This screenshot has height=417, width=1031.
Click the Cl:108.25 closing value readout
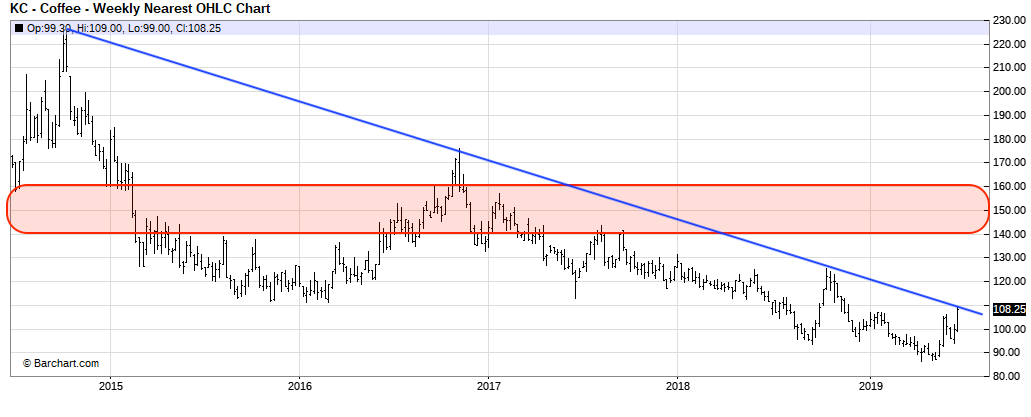(195, 28)
